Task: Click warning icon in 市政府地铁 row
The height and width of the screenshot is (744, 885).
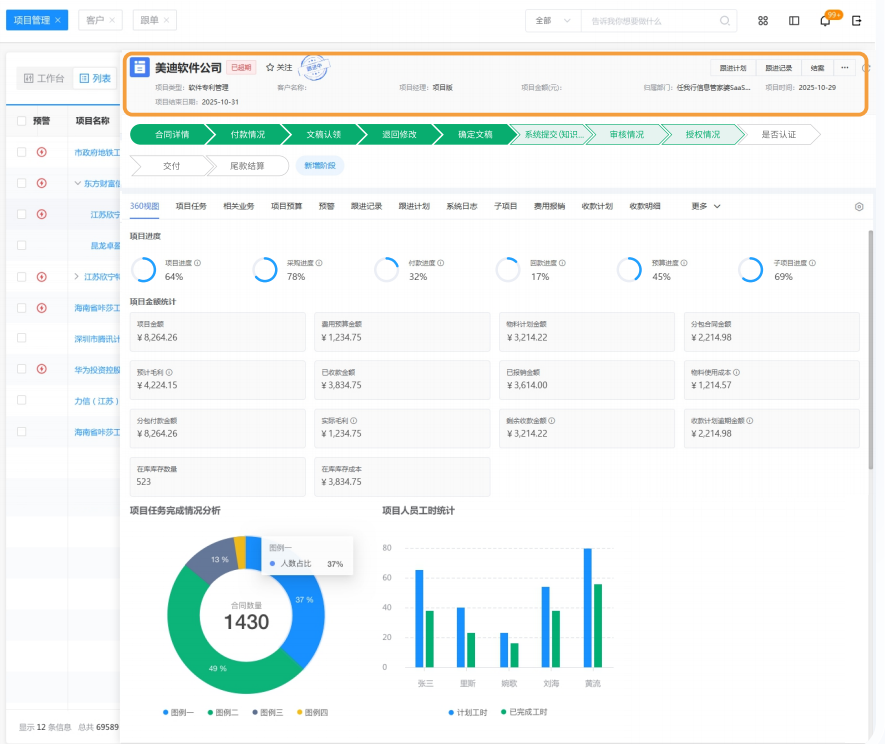Action: pyautogui.click(x=41, y=152)
